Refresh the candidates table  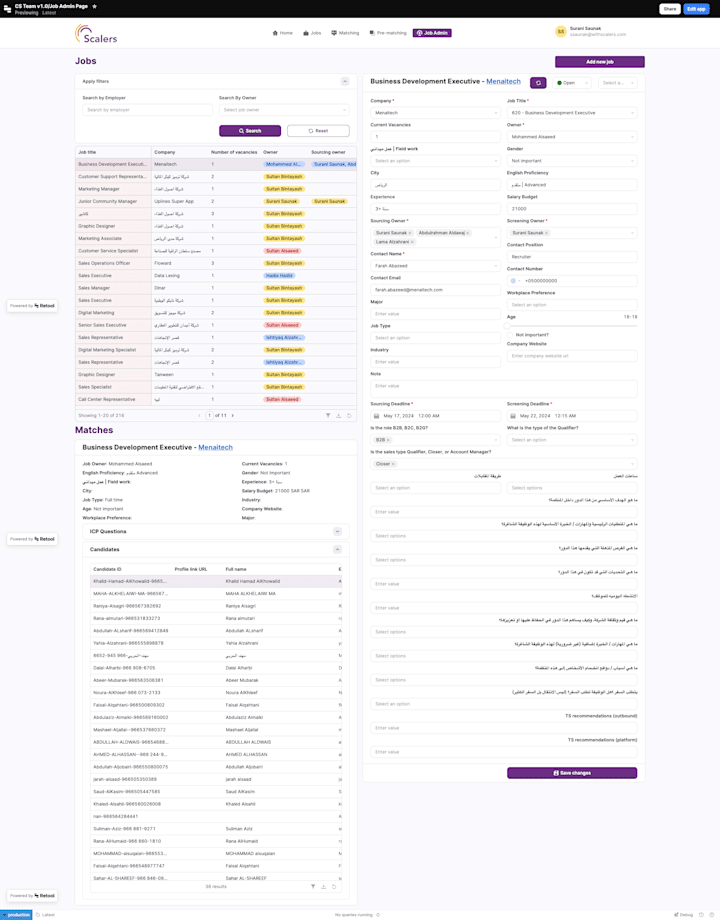click(x=334, y=887)
